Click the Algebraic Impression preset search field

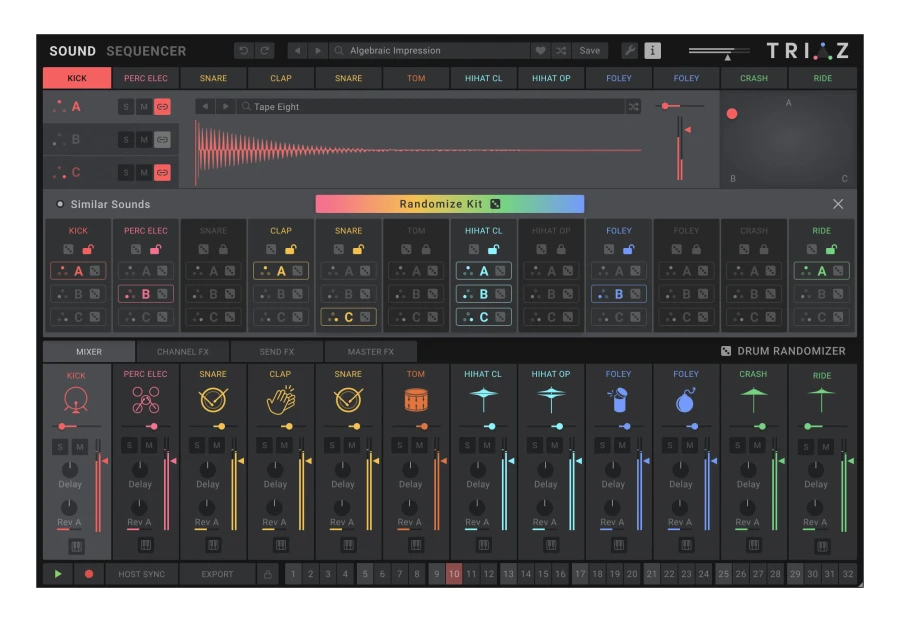pyautogui.click(x=429, y=50)
